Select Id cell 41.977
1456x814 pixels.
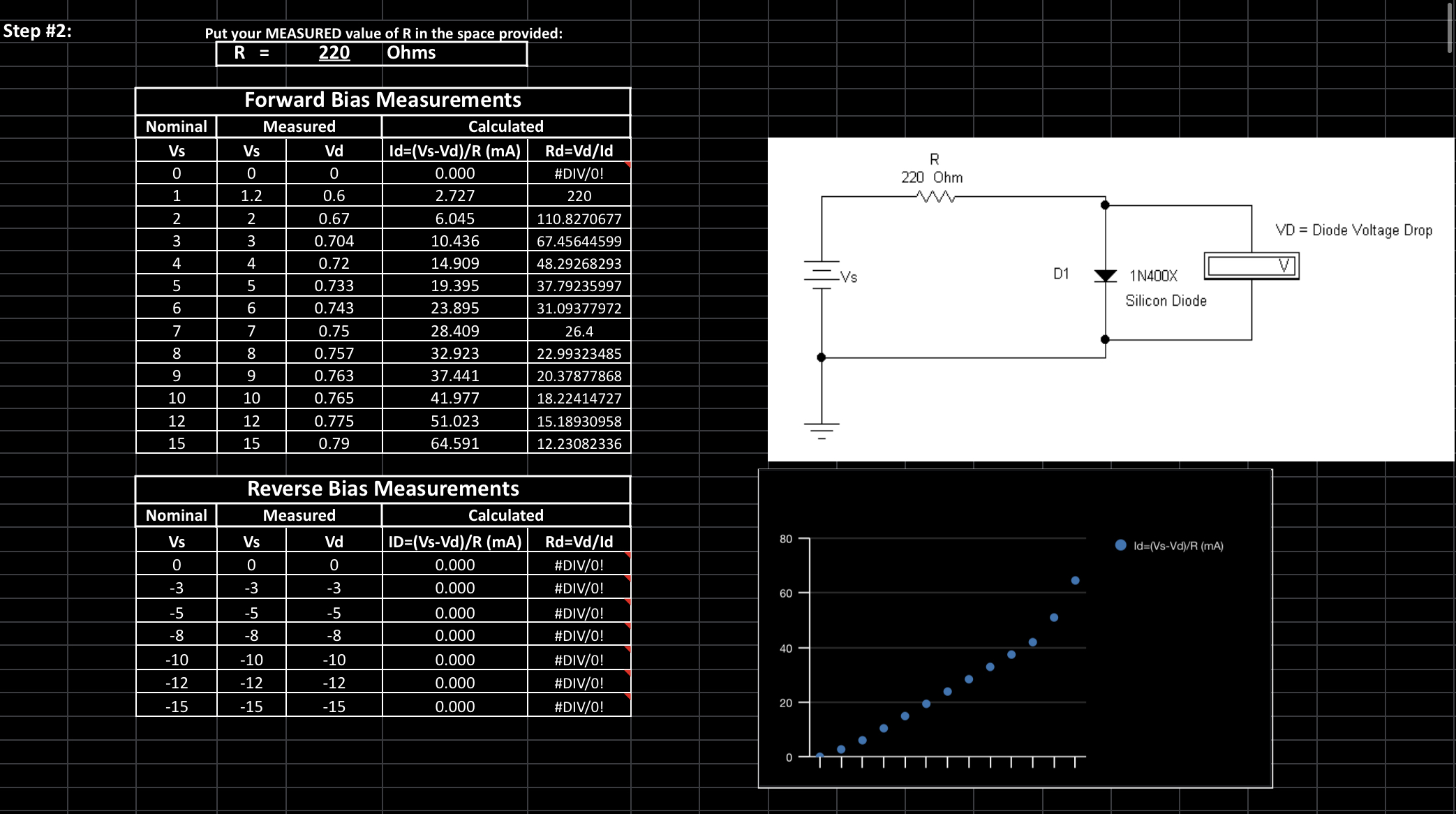coord(455,398)
